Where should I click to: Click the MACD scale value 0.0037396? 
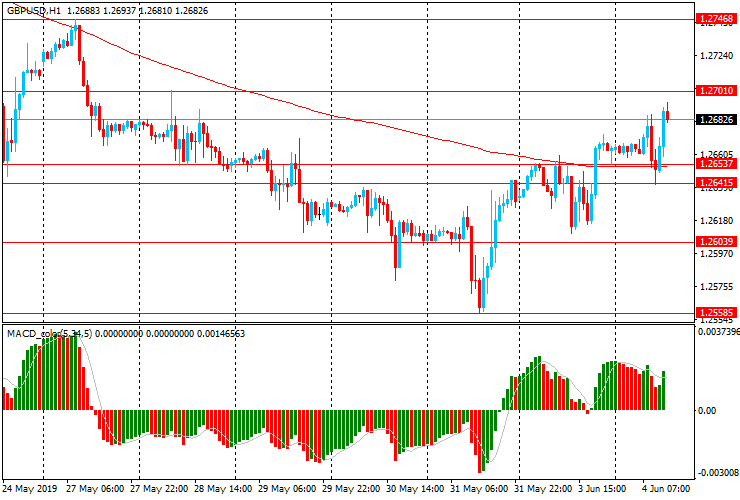(x=718, y=332)
